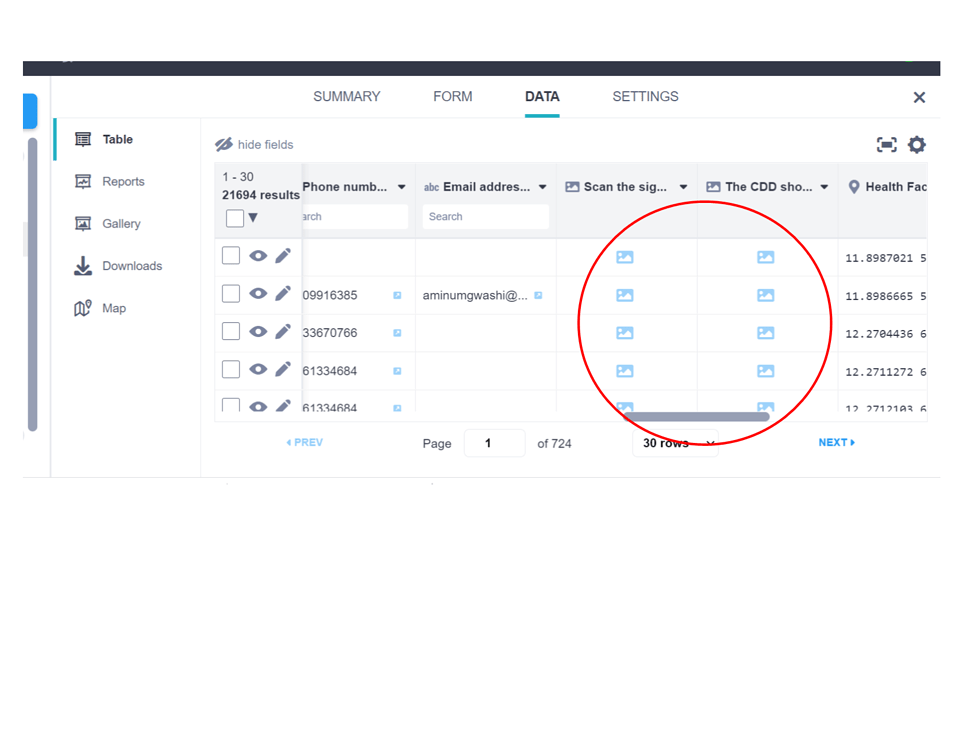The height and width of the screenshot is (750, 970).
Task: Select the checkbox for phone number 33670766
Action: tap(231, 331)
